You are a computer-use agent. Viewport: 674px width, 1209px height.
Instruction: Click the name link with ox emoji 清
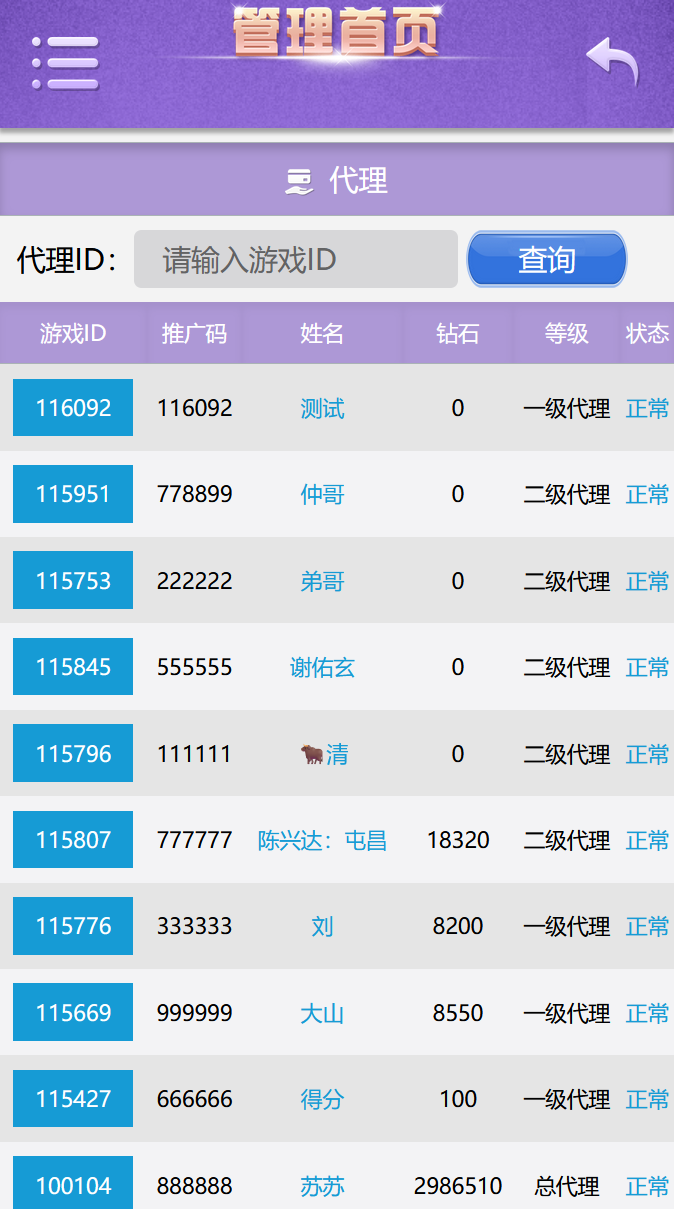tap(324, 754)
